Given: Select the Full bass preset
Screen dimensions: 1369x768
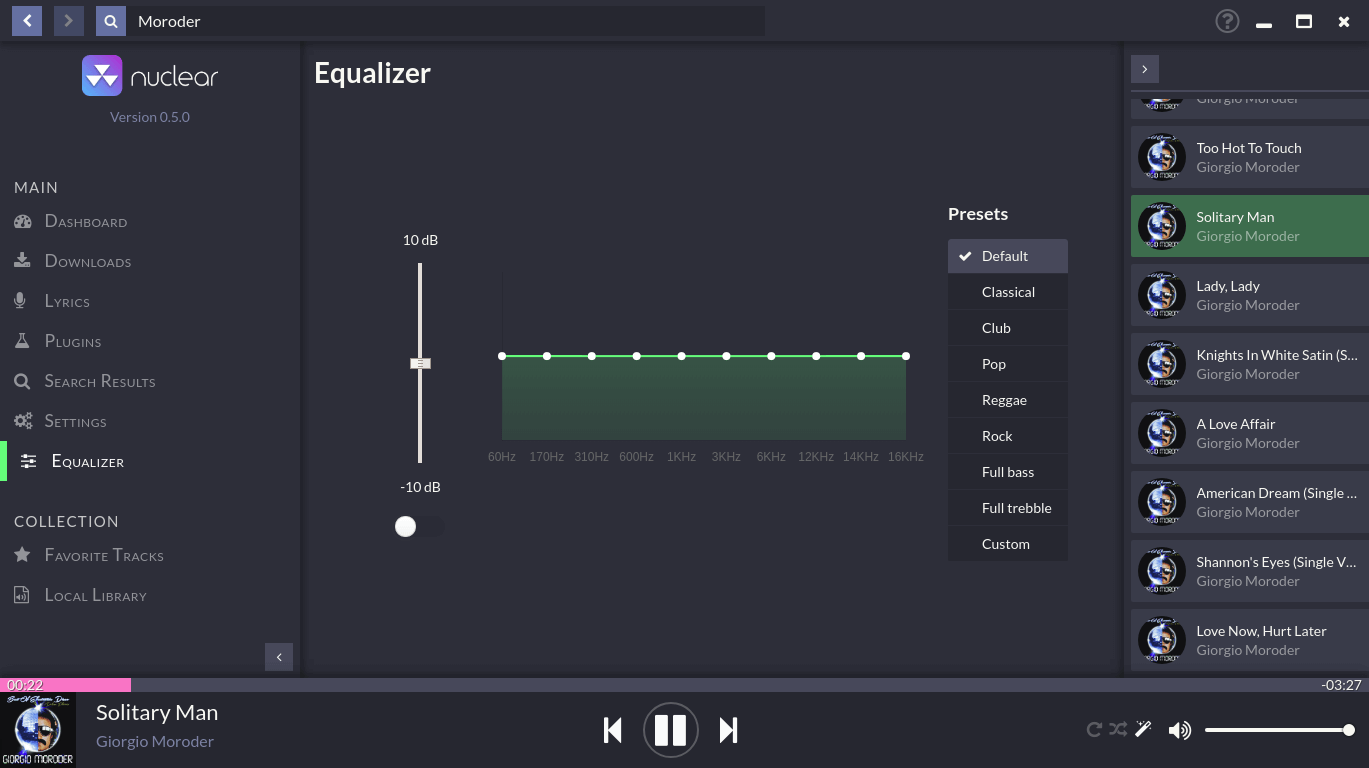Looking at the screenshot, I should (x=1008, y=472).
